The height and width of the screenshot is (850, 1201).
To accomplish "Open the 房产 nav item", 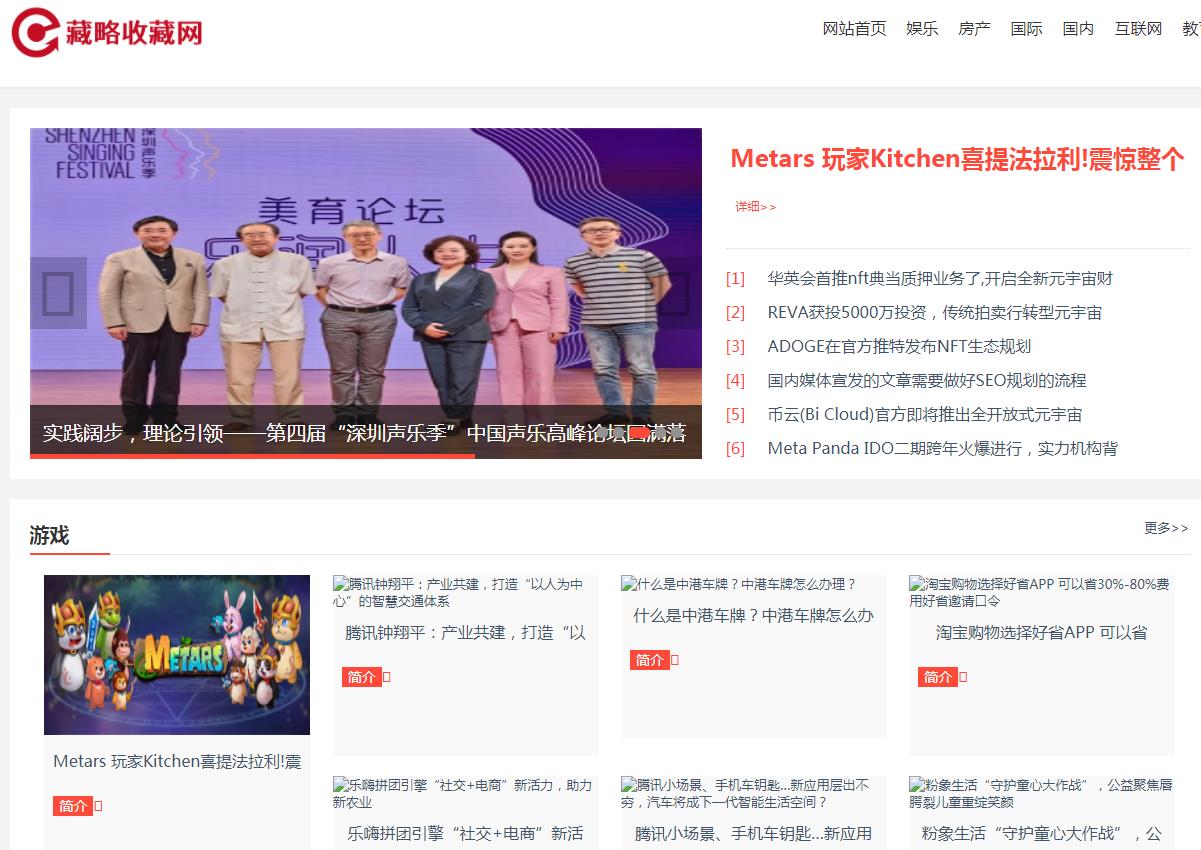I will [x=974, y=29].
